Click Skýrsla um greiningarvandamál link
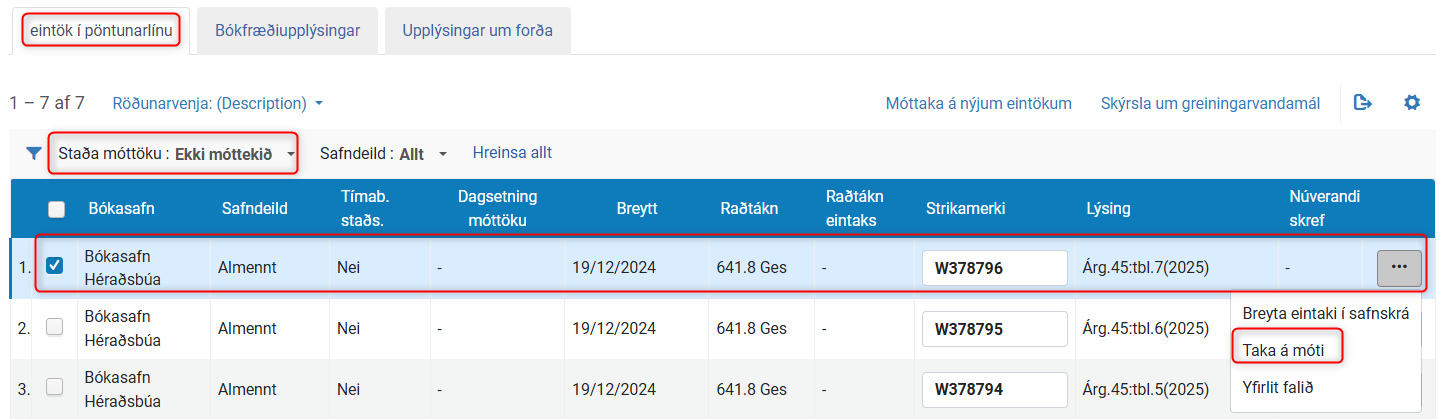 point(1210,103)
